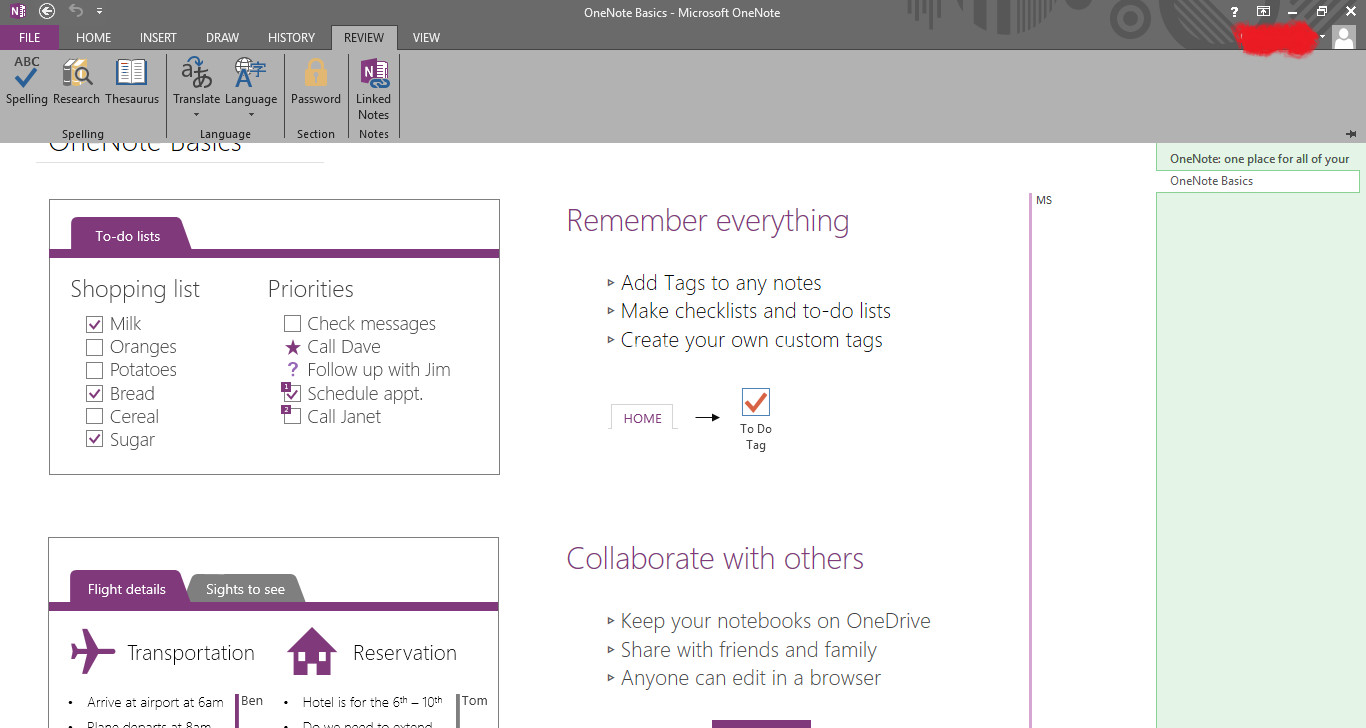Switch to the DRAW ribbon tab
Image resolution: width=1366 pixels, height=728 pixels.
[222, 37]
